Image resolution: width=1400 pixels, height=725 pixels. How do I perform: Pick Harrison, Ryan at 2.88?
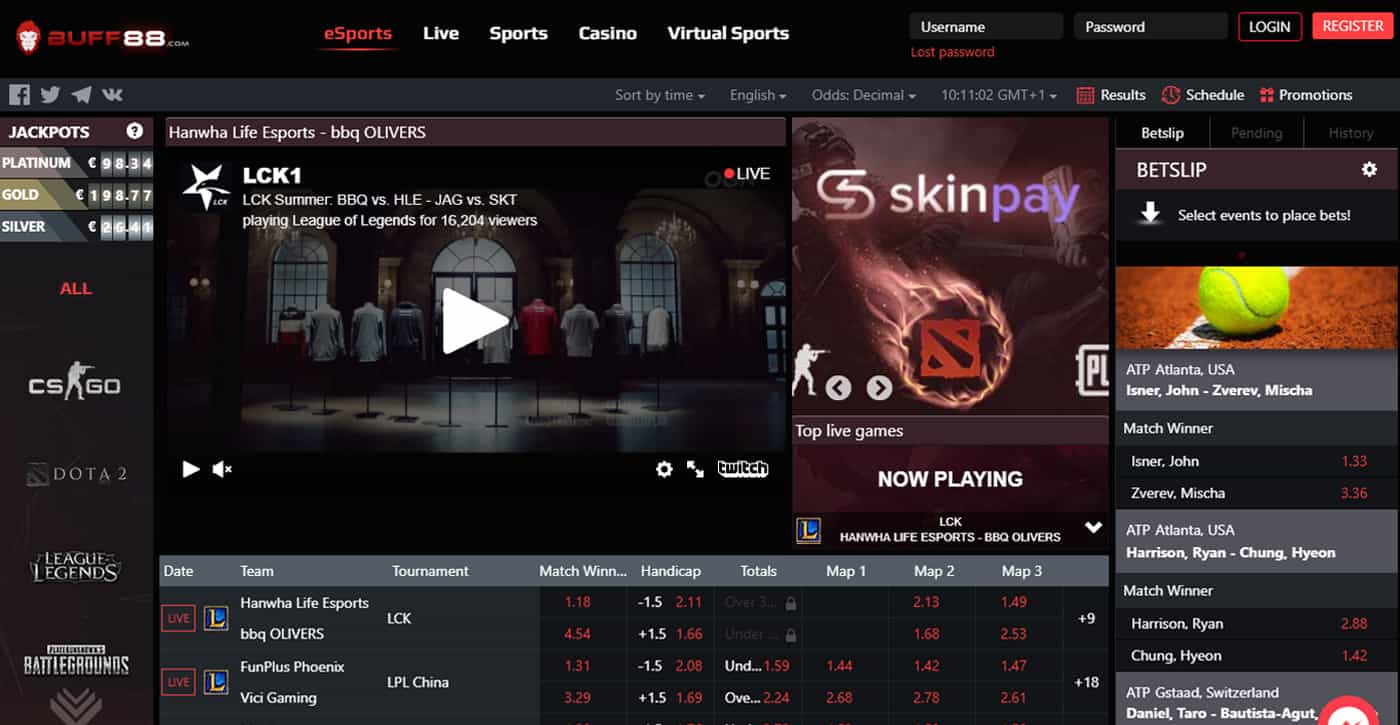point(1257,623)
